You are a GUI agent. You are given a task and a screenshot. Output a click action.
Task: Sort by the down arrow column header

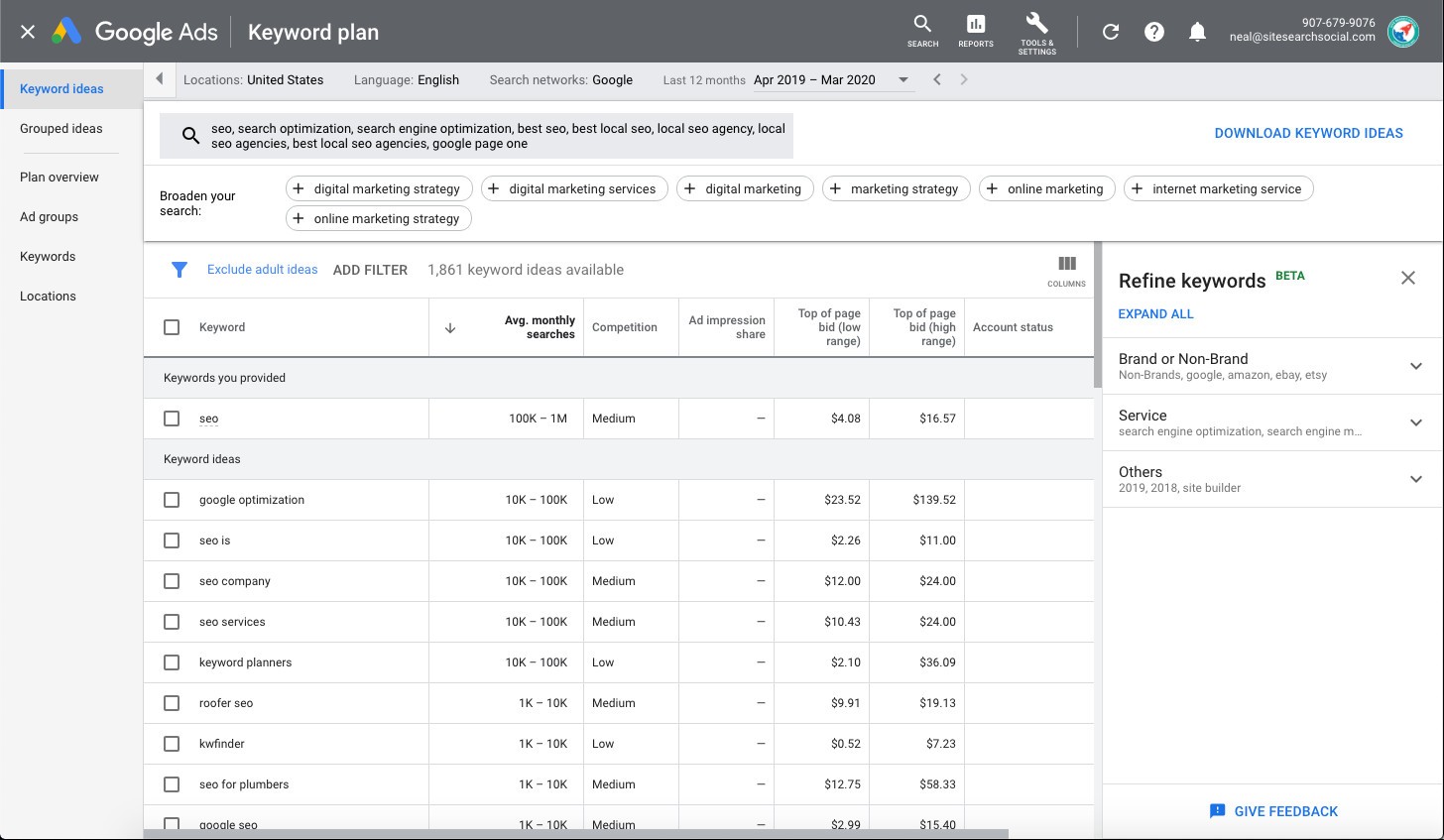pyautogui.click(x=450, y=328)
